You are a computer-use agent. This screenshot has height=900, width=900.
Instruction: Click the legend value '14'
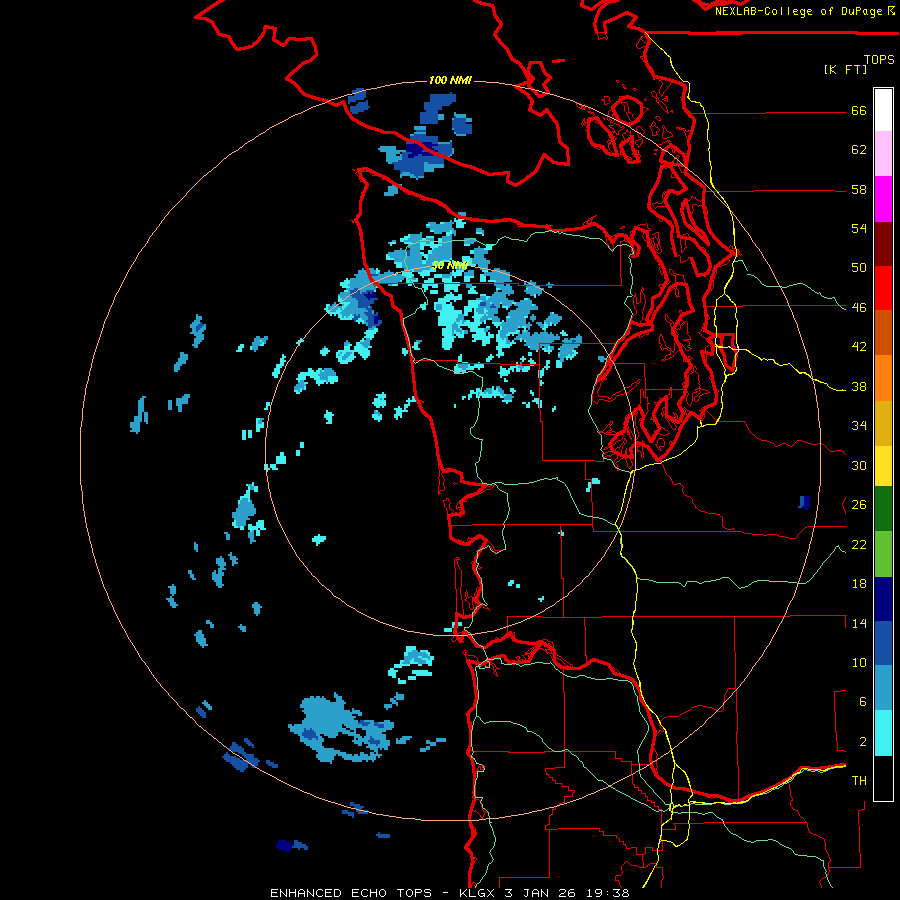click(x=859, y=623)
